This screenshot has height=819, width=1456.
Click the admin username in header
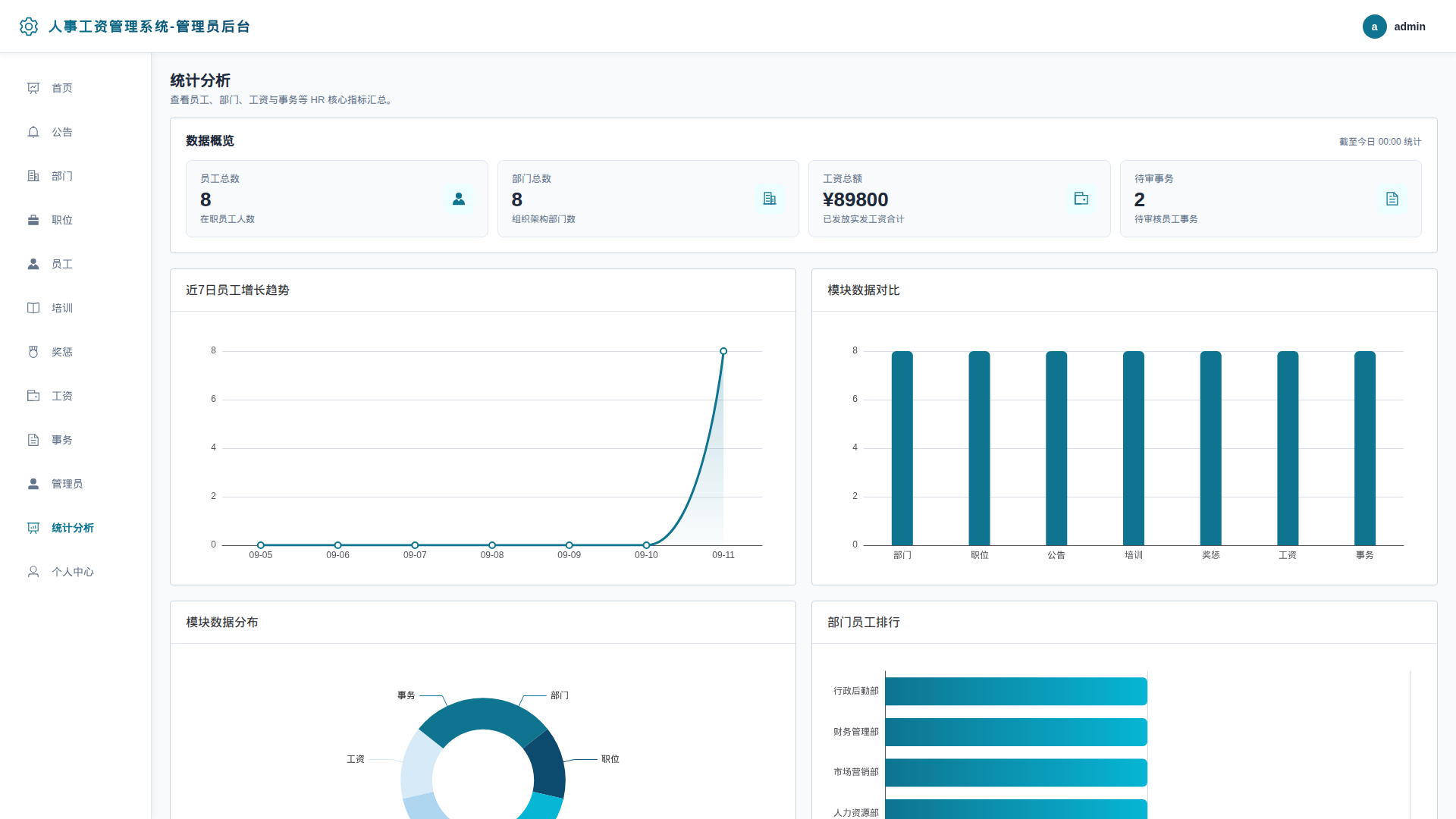[1410, 27]
